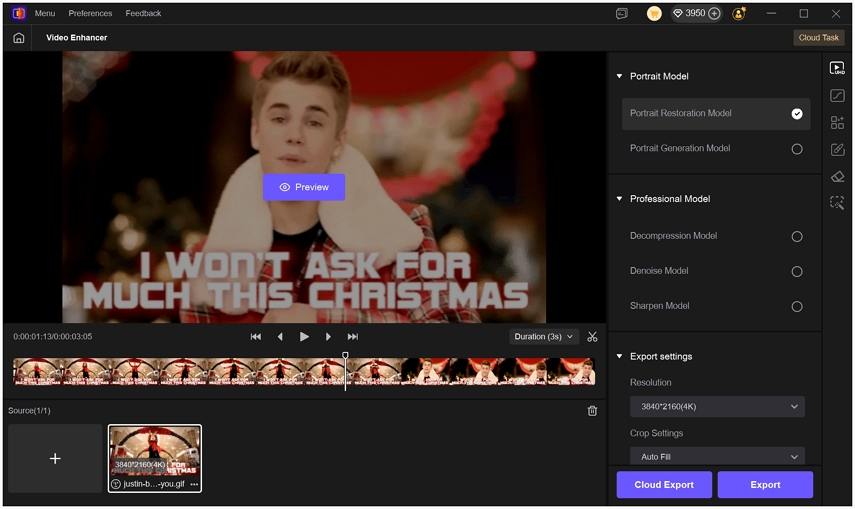Select Sharpen Model

[716, 306]
